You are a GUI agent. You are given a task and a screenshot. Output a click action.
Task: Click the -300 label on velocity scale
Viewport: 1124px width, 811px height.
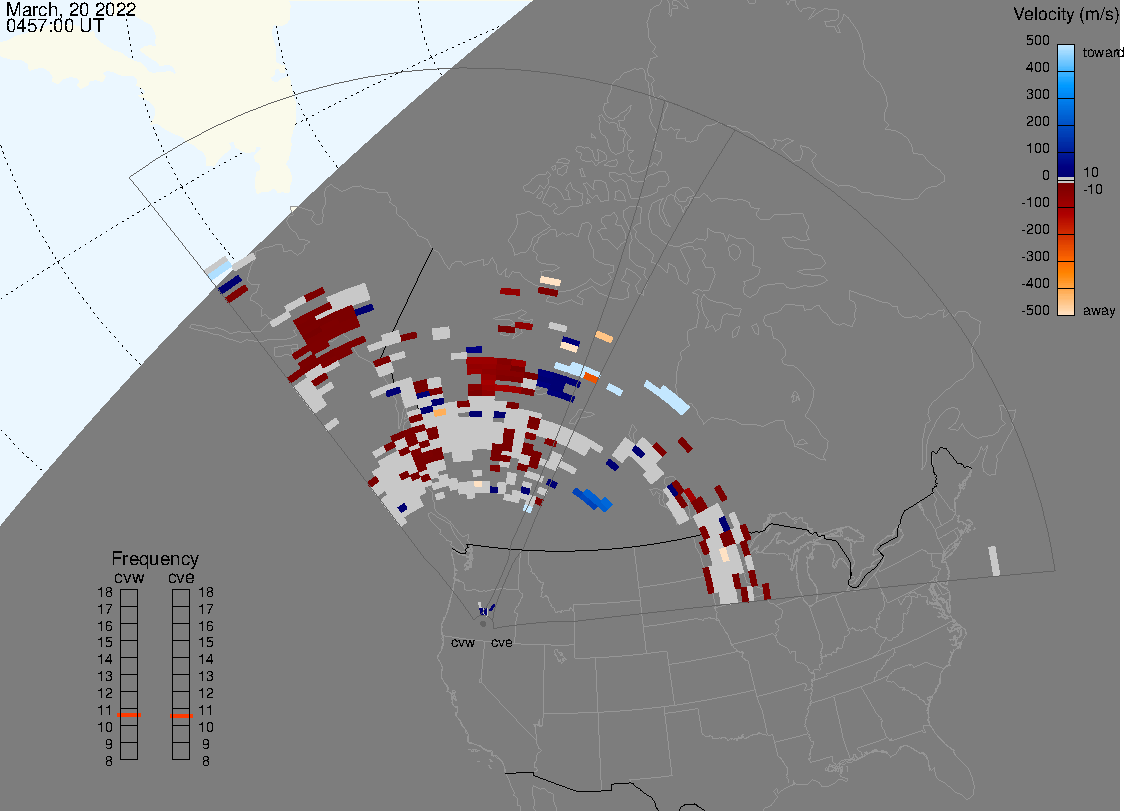pyautogui.click(x=1035, y=257)
